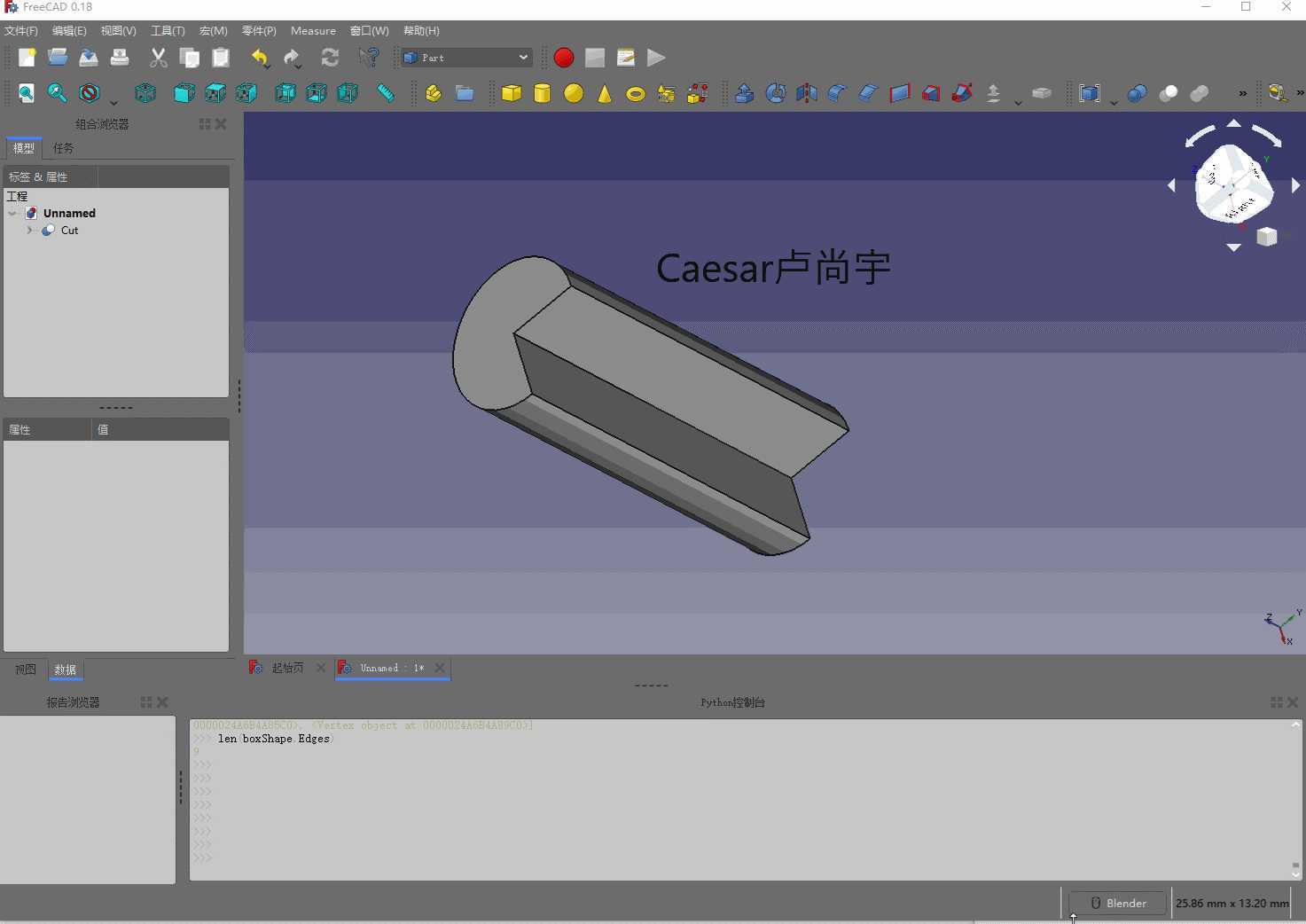Open the 文件(F) menu
The image size is (1306, 924).
coord(21,30)
